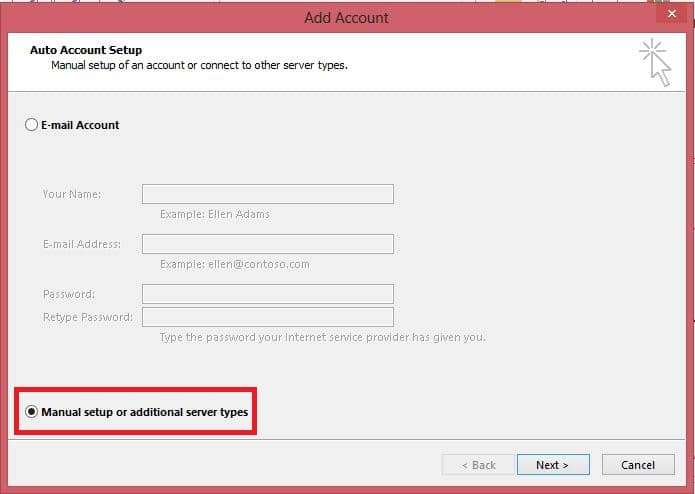Screen dimensions: 695x494
Task: Click the Password: label
Action: point(69,294)
